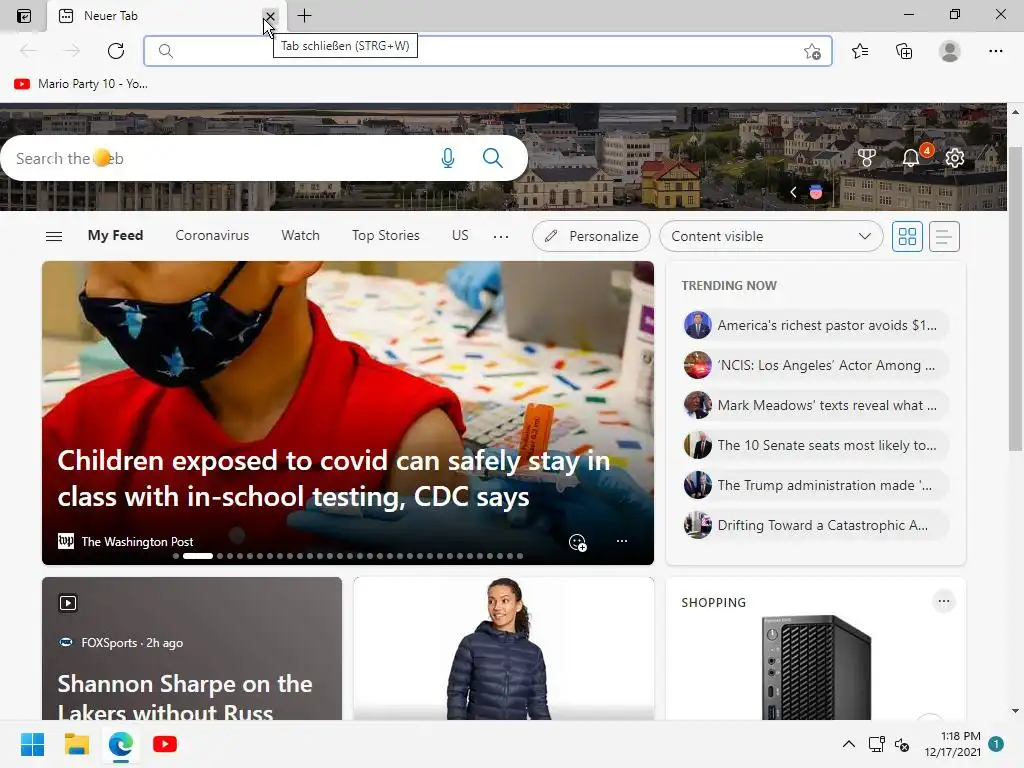This screenshot has width=1024, height=768.
Task: Open the Shopping card options menu
Action: tap(944, 601)
